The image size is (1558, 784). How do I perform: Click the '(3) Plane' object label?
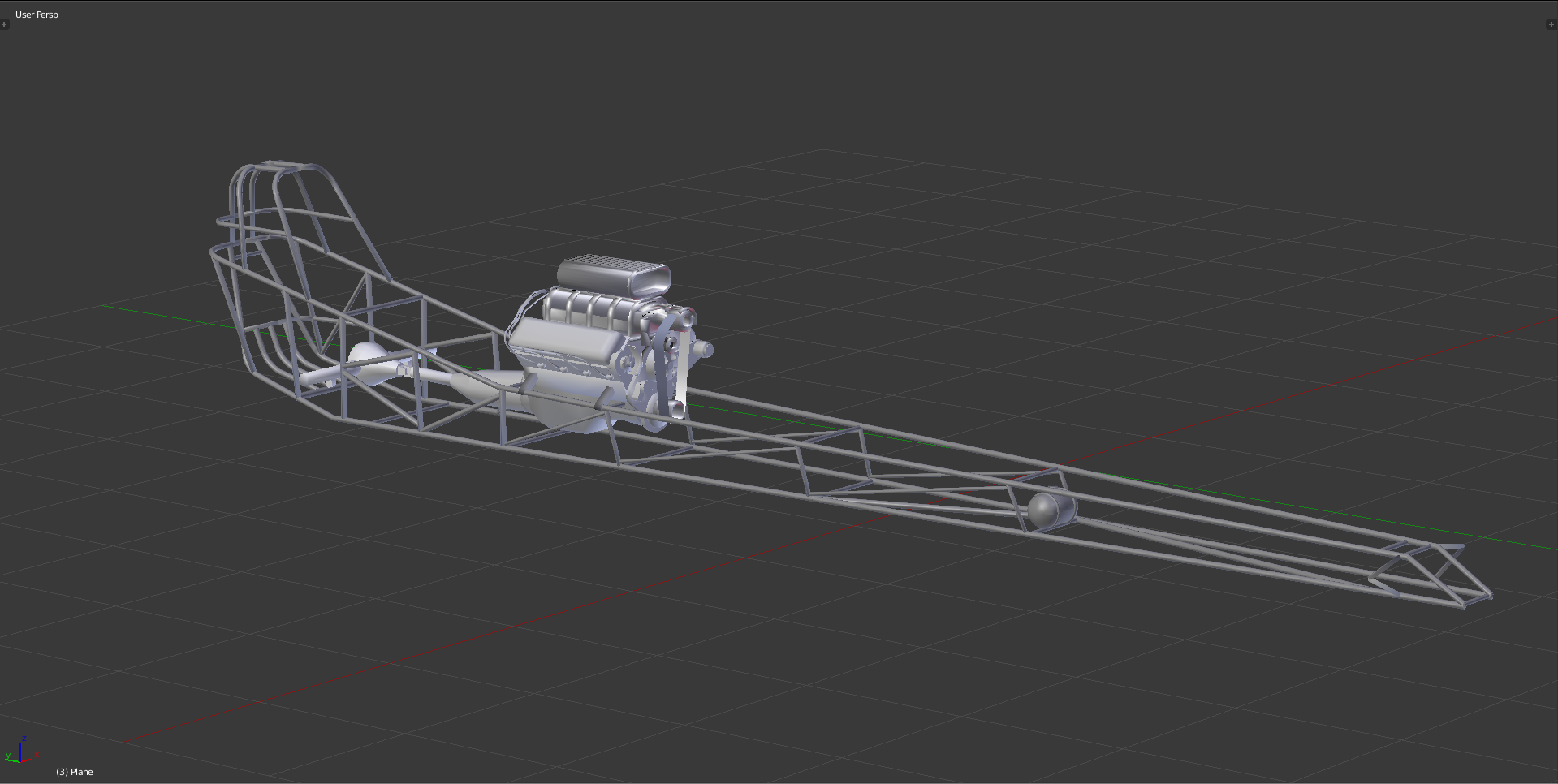(74, 772)
